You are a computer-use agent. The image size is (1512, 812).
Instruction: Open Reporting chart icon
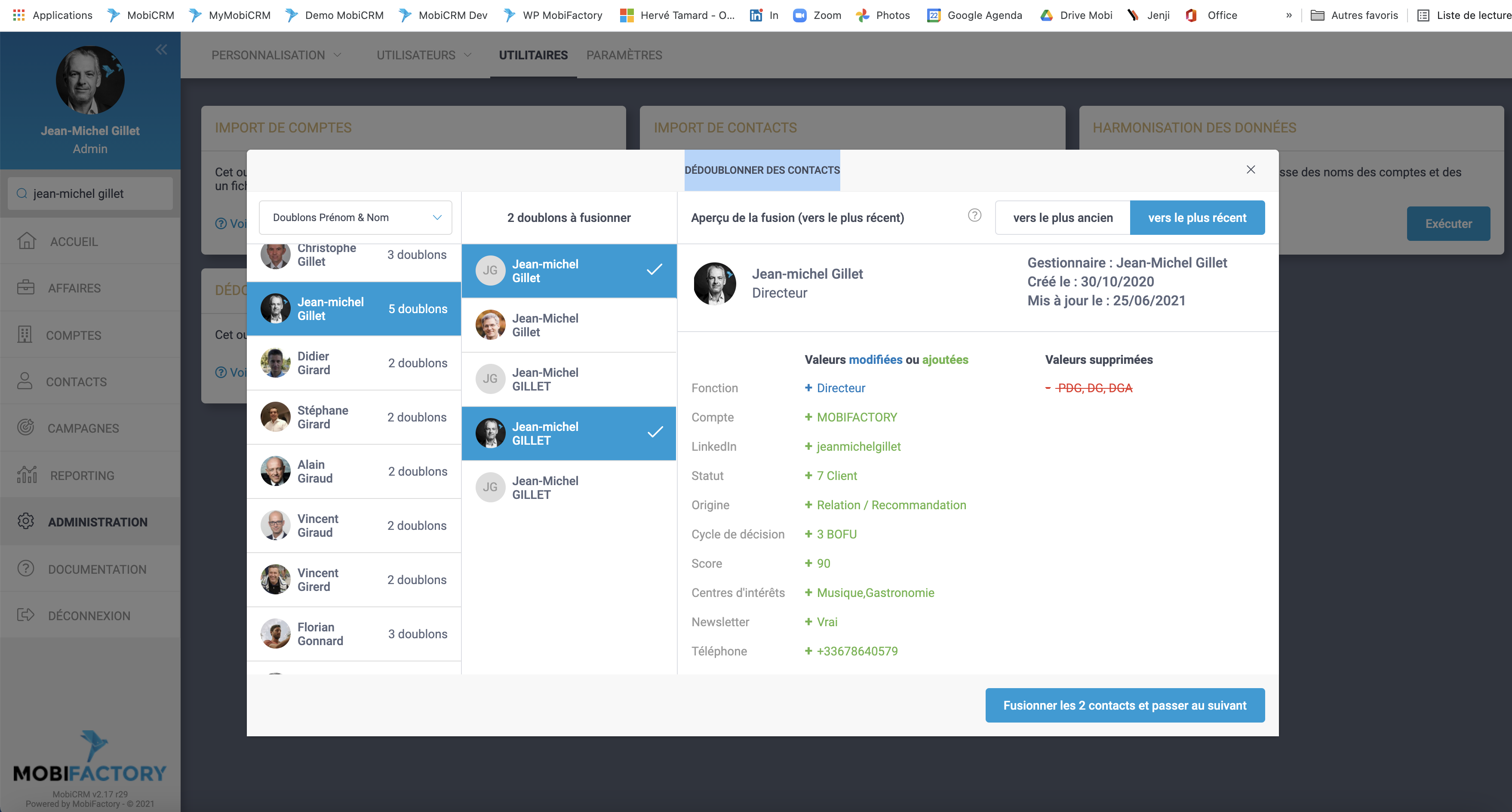tap(26, 474)
